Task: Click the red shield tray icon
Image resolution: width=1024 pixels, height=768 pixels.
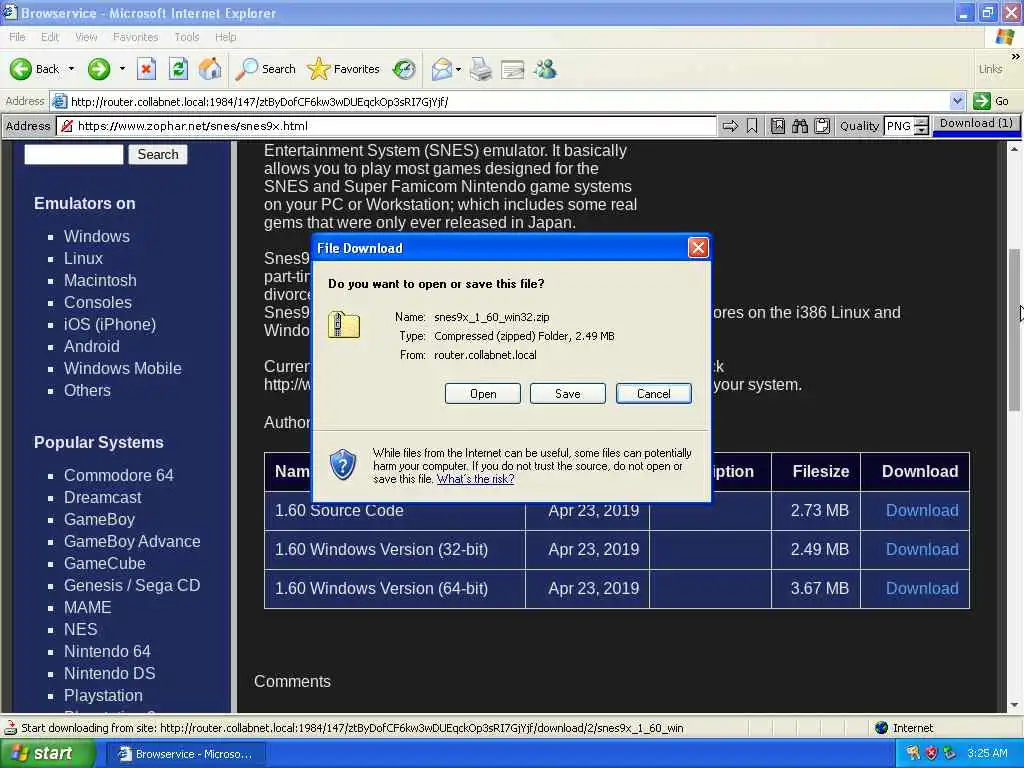Action: [931, 754]
